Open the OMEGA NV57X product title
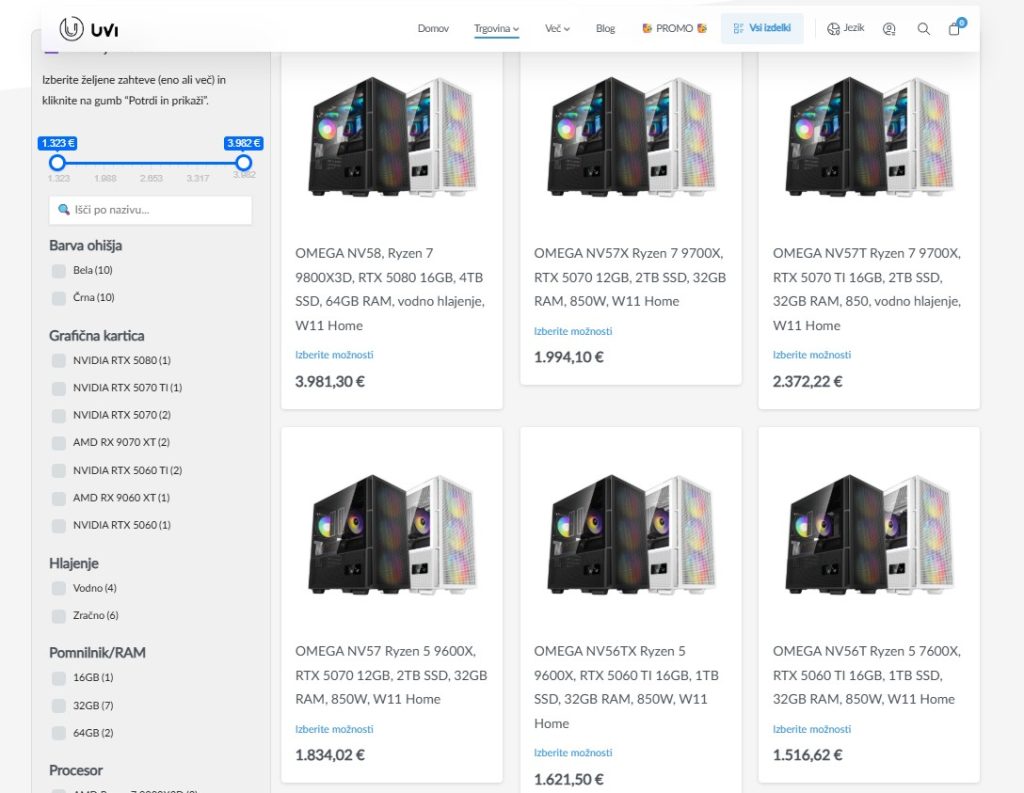The image size is (1024, 793). 630,277
